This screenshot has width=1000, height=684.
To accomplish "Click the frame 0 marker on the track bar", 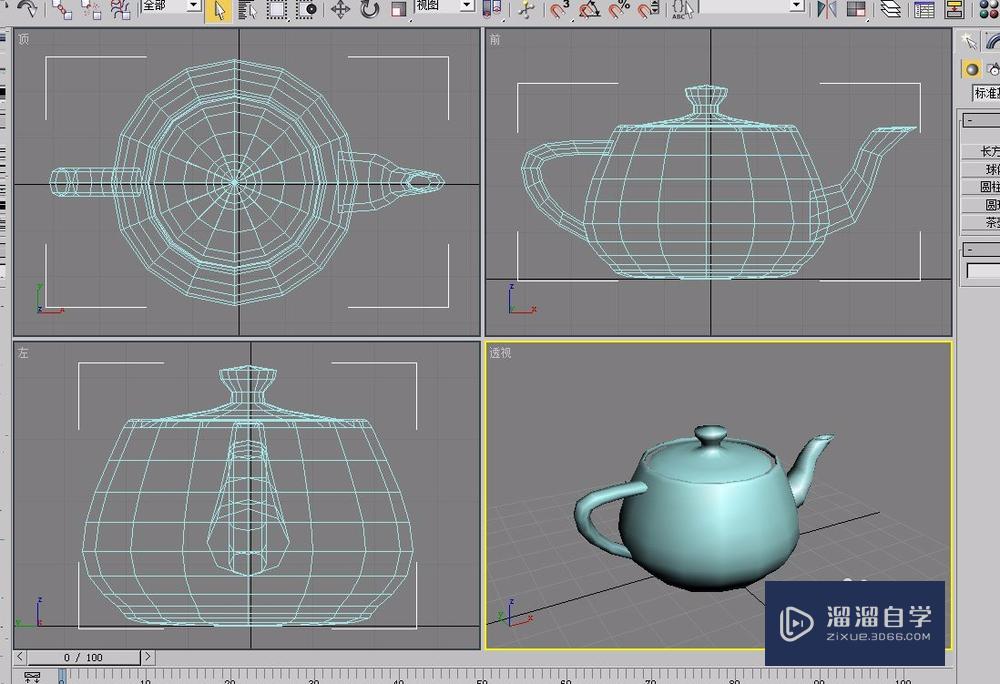I will [62, 676].
